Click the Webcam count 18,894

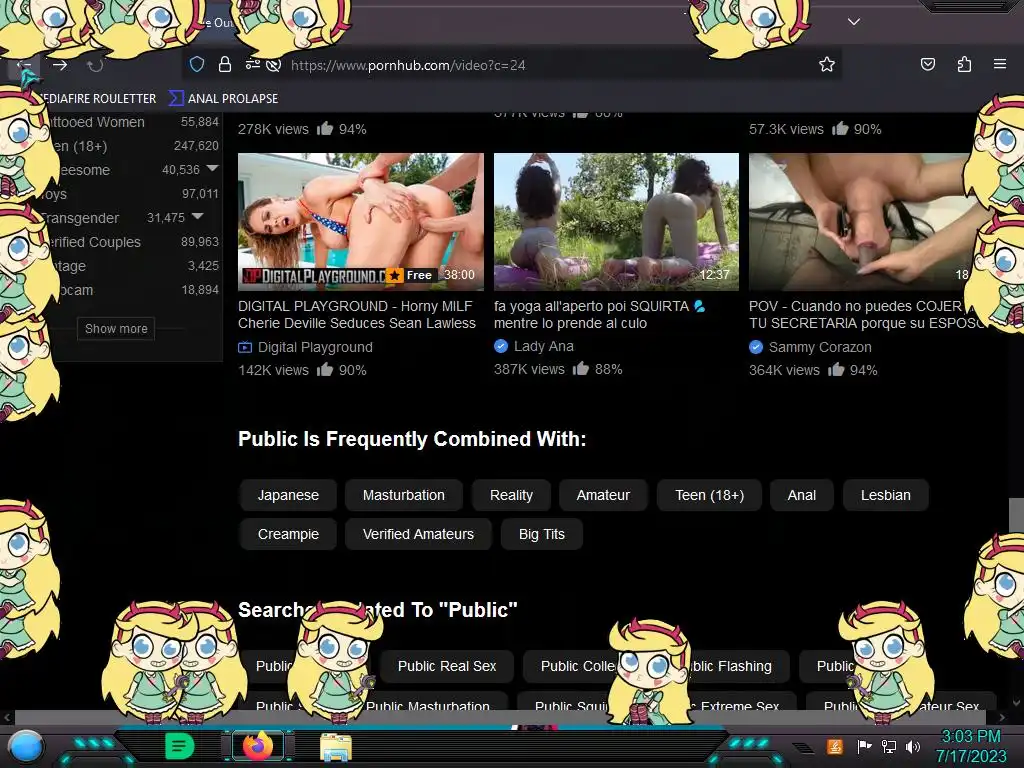(x=200, y=289)
